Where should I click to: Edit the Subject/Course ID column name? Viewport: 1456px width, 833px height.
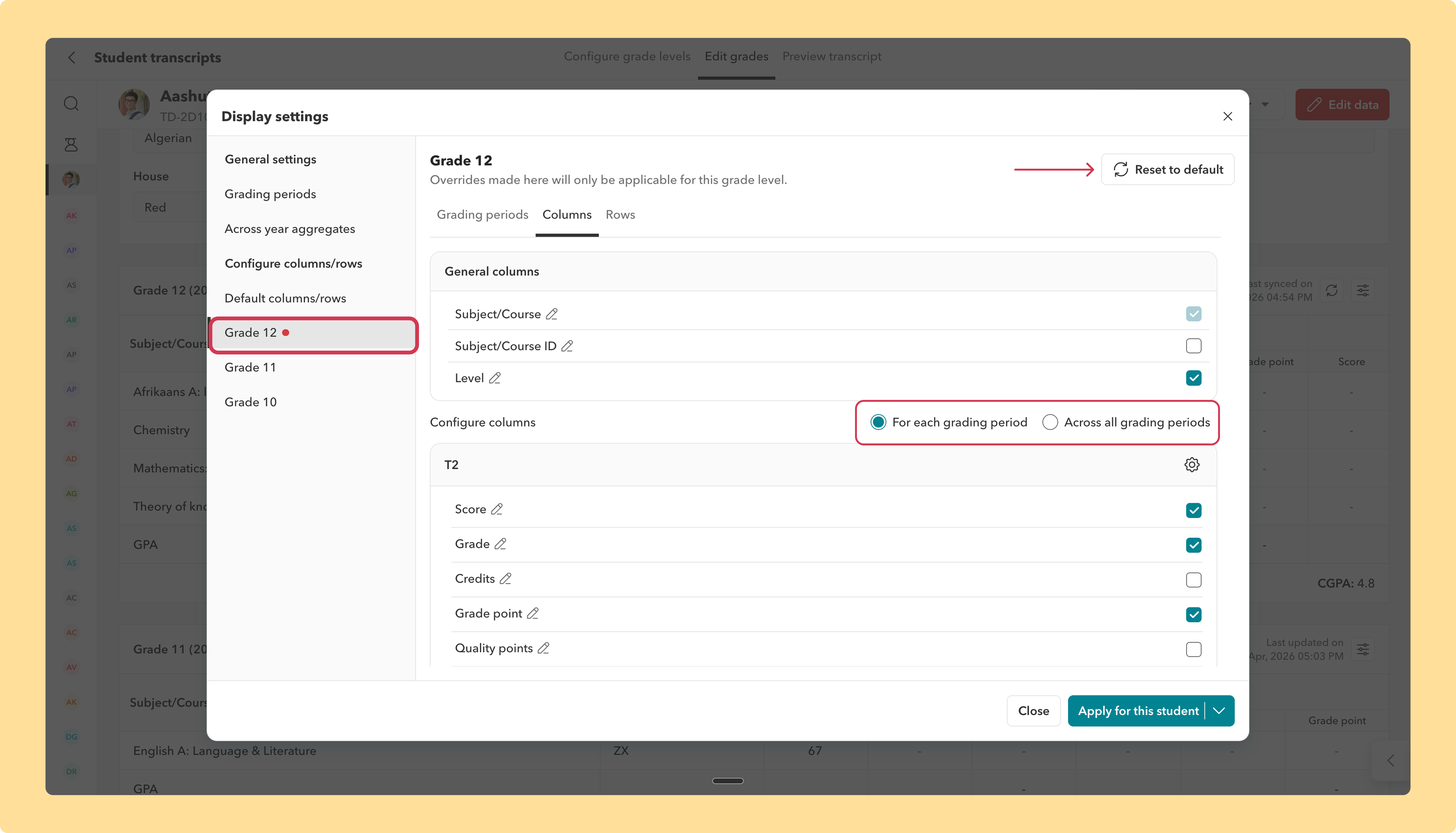coord(567,346)
